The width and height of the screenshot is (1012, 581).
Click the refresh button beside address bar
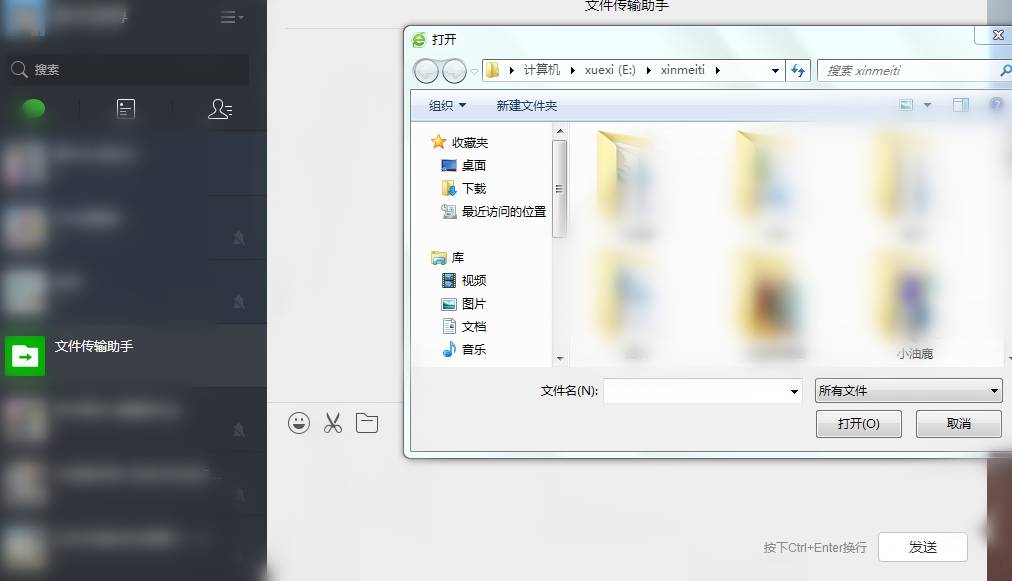tap(798, 70)
